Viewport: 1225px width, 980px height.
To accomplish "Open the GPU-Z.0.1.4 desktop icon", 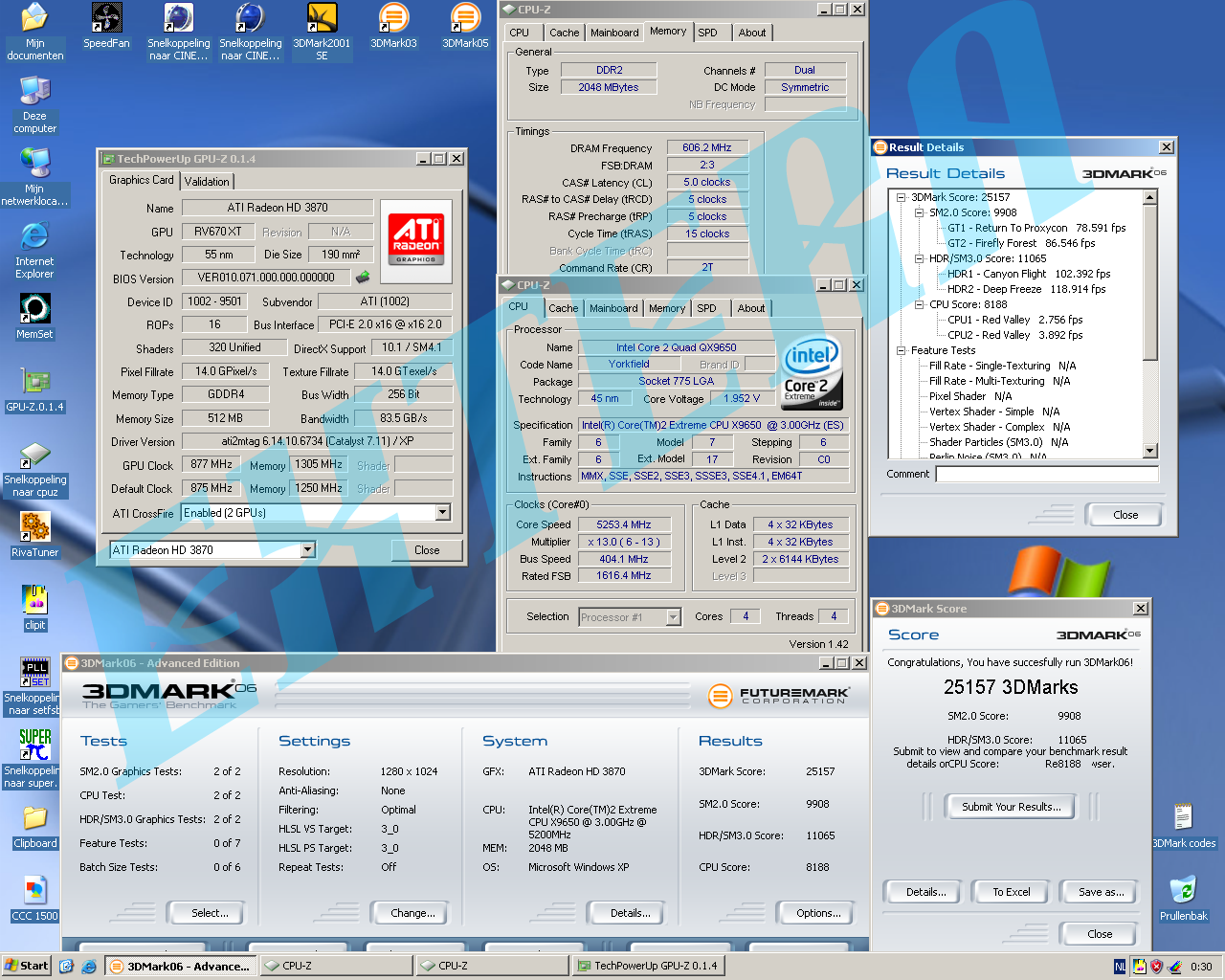I will [34, 390].
